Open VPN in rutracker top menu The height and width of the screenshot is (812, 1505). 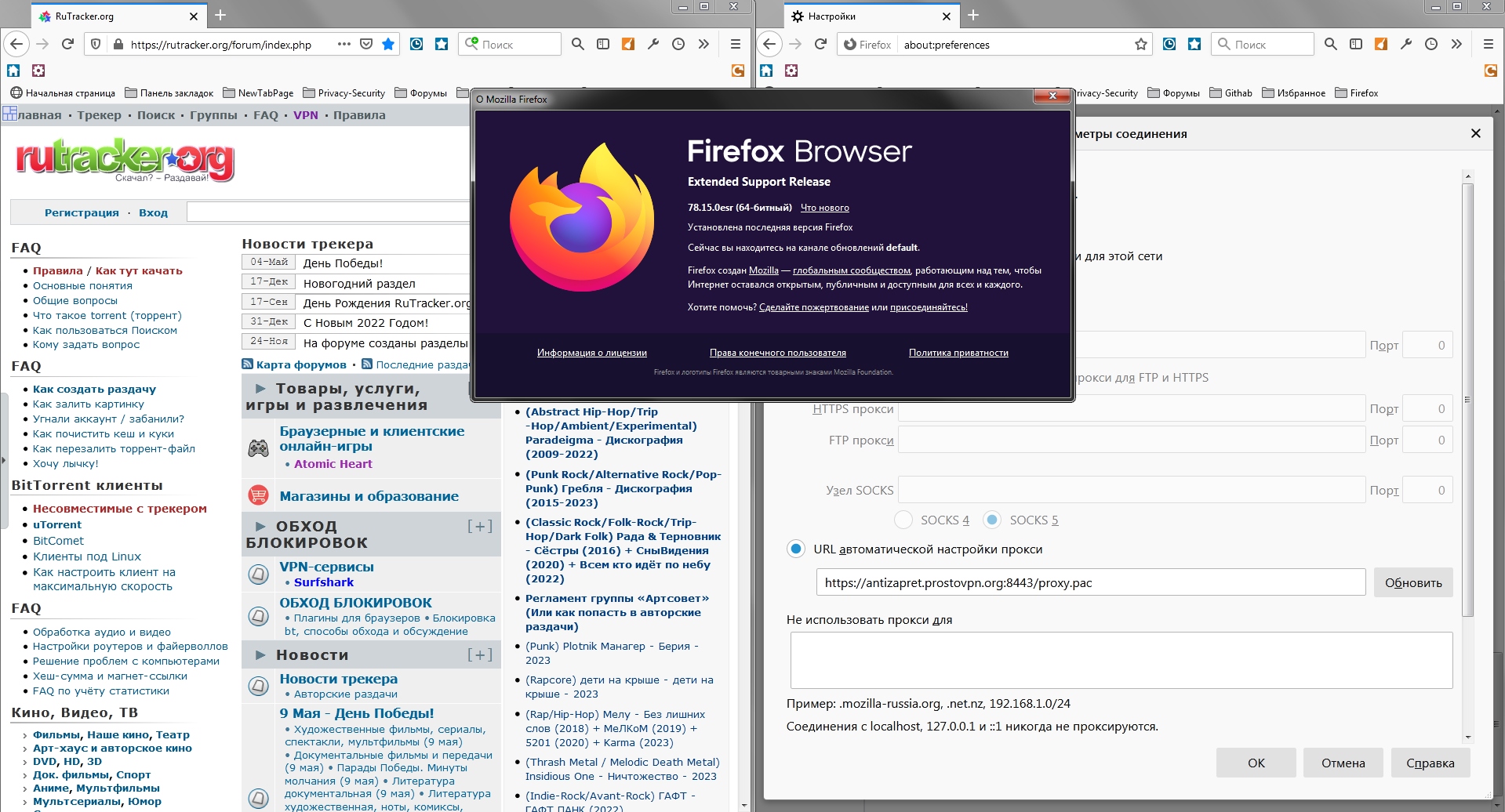(306, 115)
